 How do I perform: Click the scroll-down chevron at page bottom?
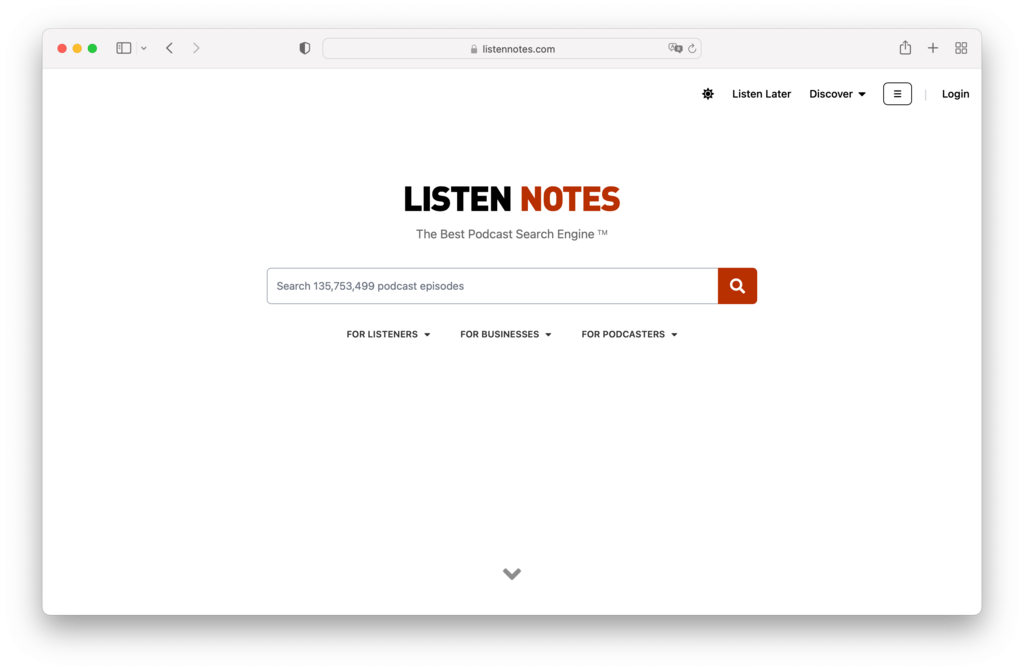pos(512,574)
